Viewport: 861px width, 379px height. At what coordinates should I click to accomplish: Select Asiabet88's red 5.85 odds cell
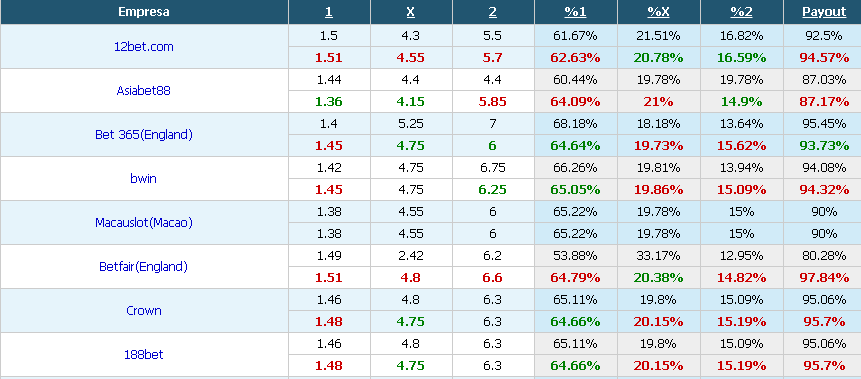point(493,102)
